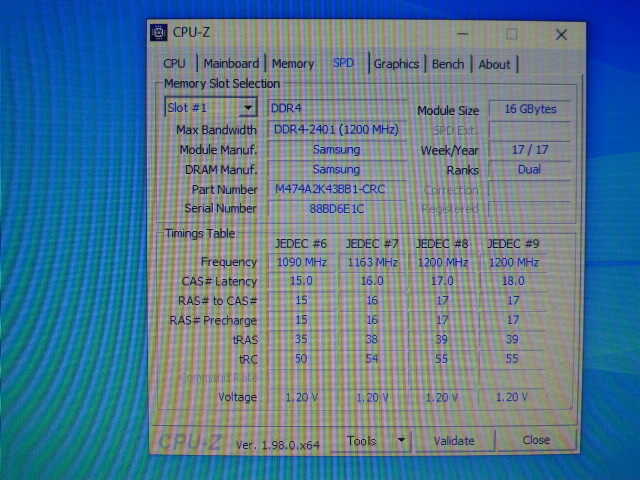
Task: Click the Close button at bottom
Action: [536, 440]
